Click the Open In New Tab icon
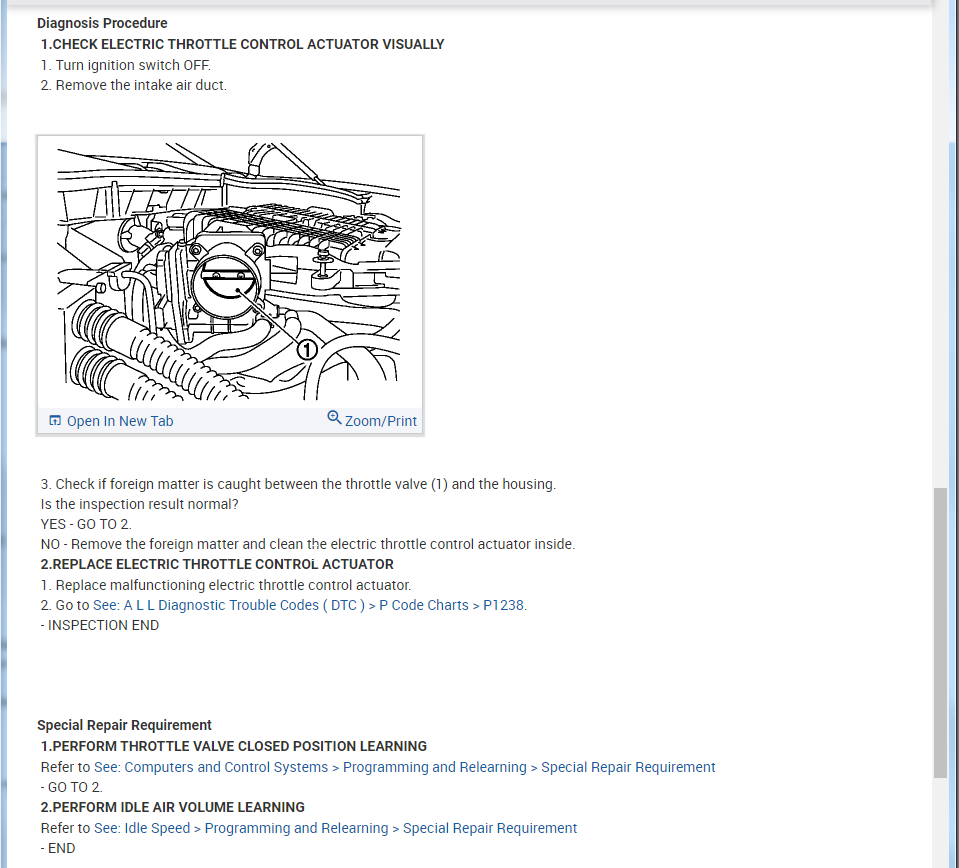The height and width of the screenshot is (868, 959). 55,420
